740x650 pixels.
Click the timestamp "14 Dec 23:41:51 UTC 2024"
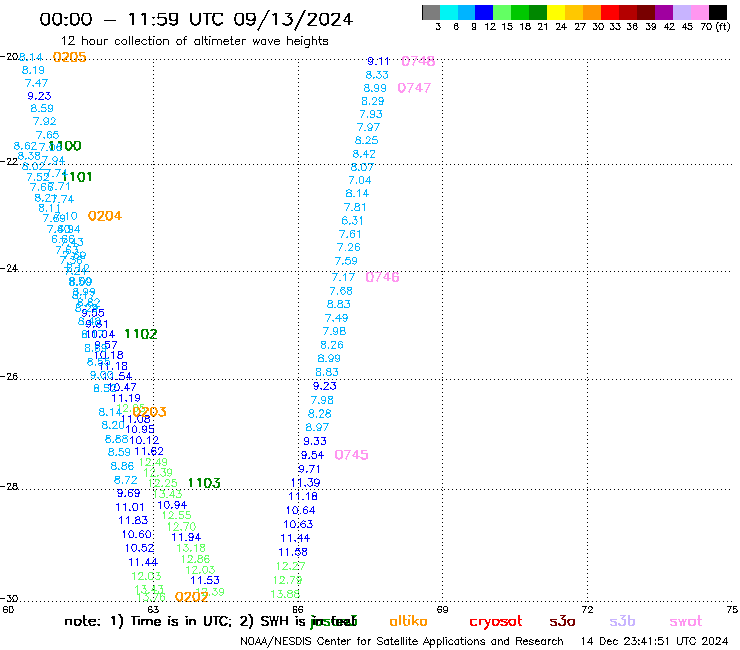tap(655, 641)
